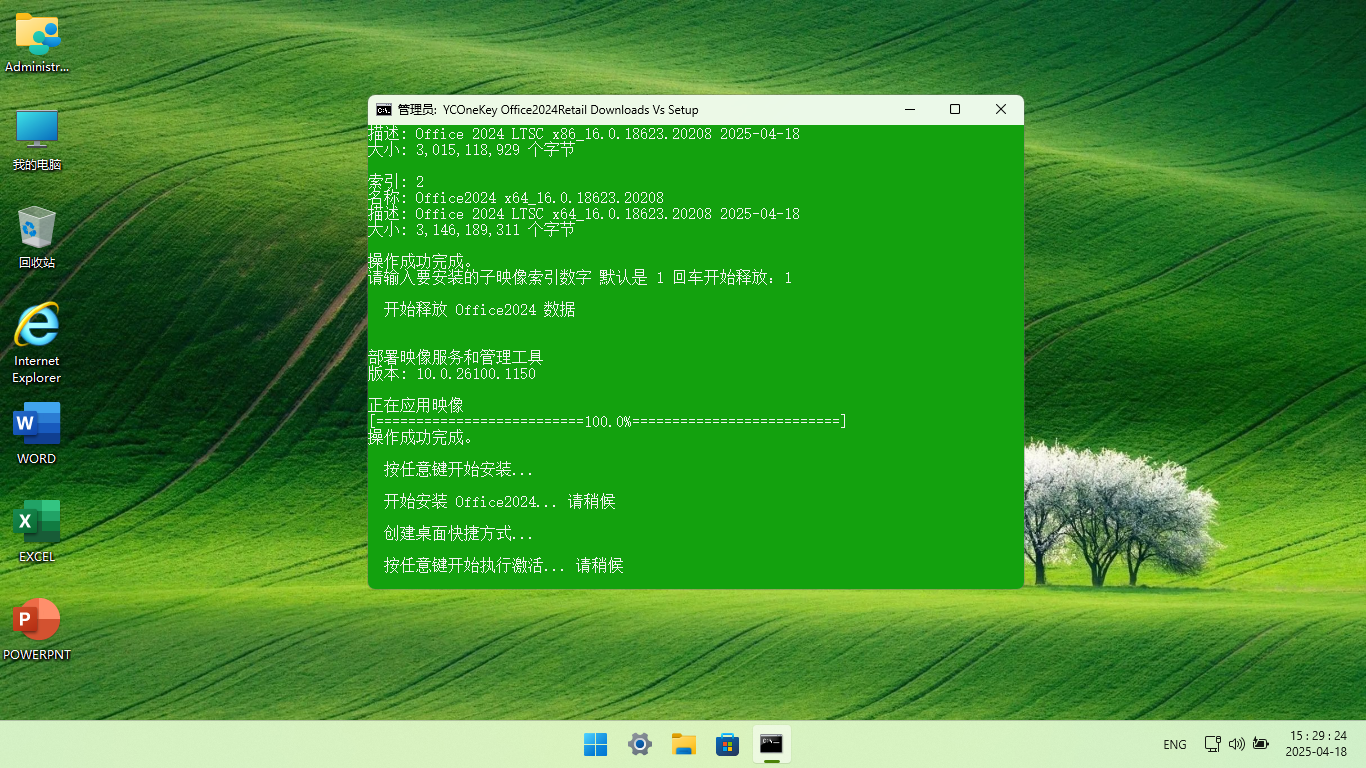Viewport: 1366px width, 768px height.
Task: Open the Windows Start menu
Action: pyautogui.click(x=595, y=744)
